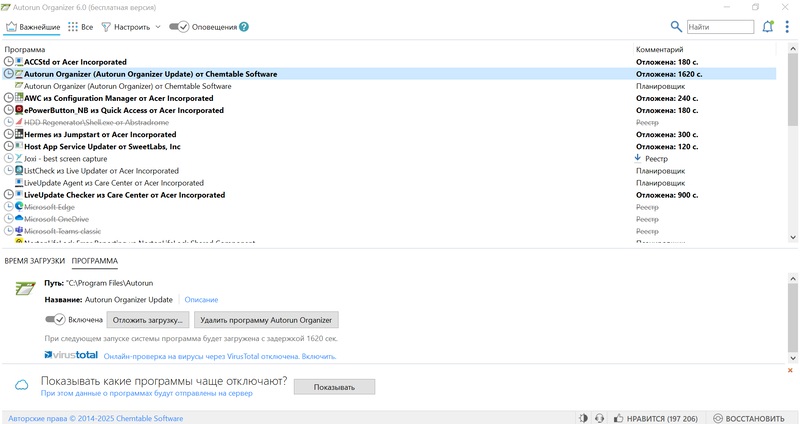Click the ВОССТАНОВИТЬ restore icon in status bar
The width and height of the screenshot is (800, 424).
tap(714, 418)
